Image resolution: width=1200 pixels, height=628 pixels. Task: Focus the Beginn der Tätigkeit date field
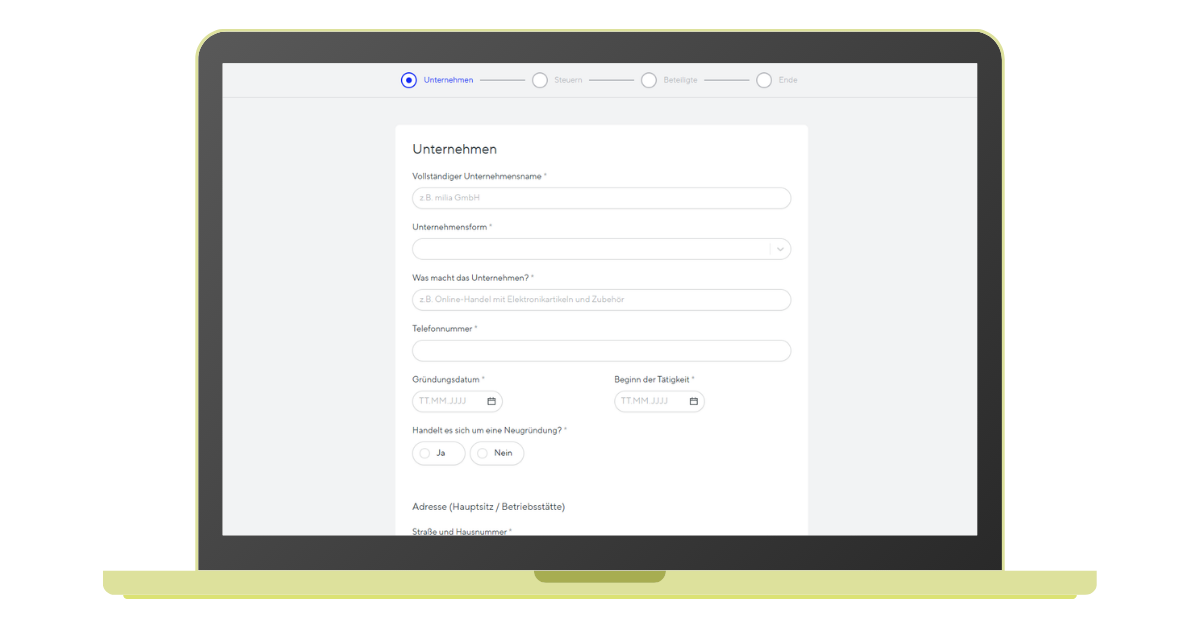point(659,401)
